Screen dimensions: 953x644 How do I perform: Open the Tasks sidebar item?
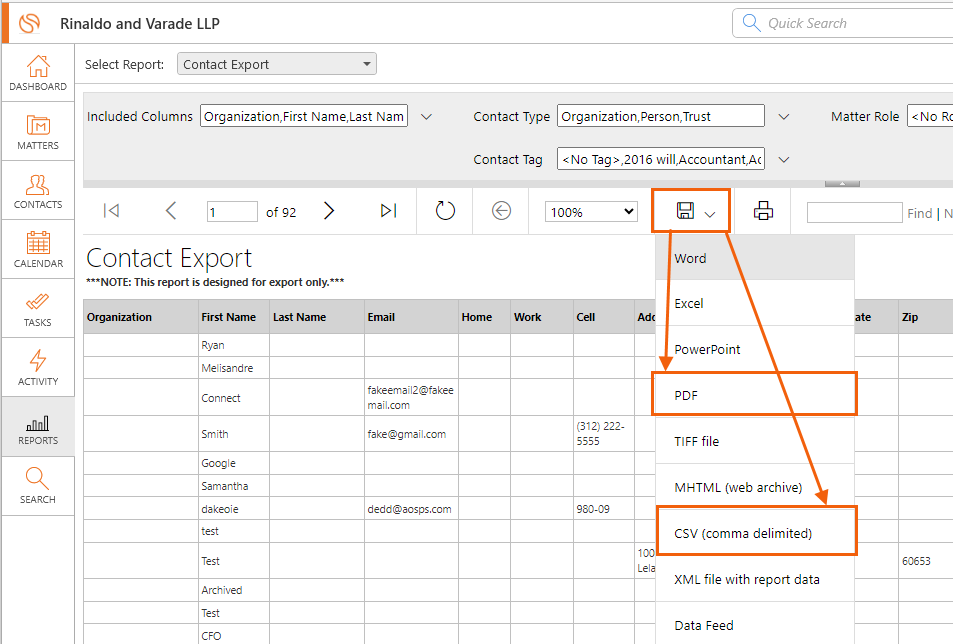(x=38, y=309)
